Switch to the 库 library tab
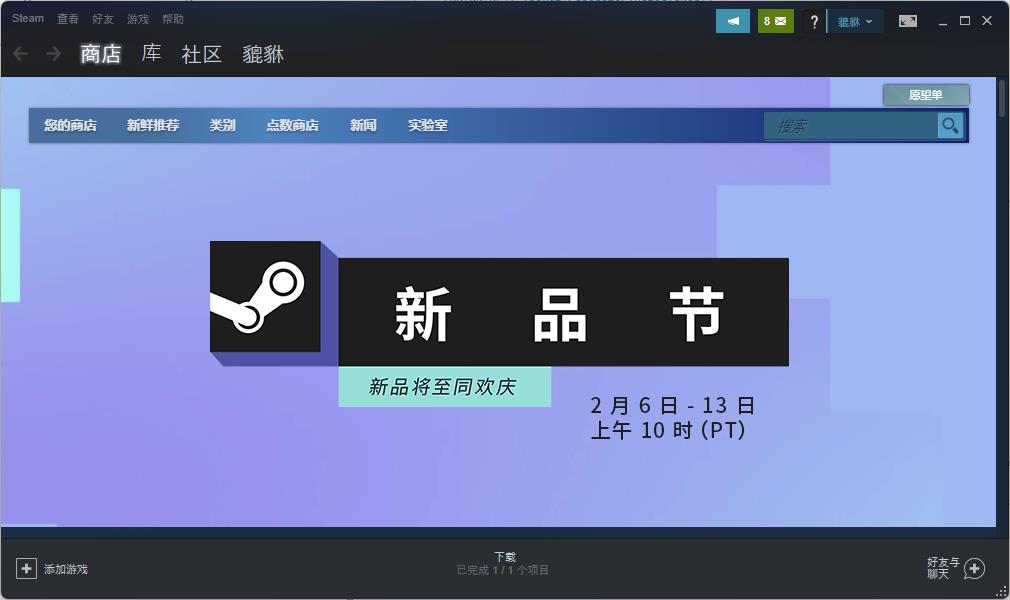 click(151, 54)
